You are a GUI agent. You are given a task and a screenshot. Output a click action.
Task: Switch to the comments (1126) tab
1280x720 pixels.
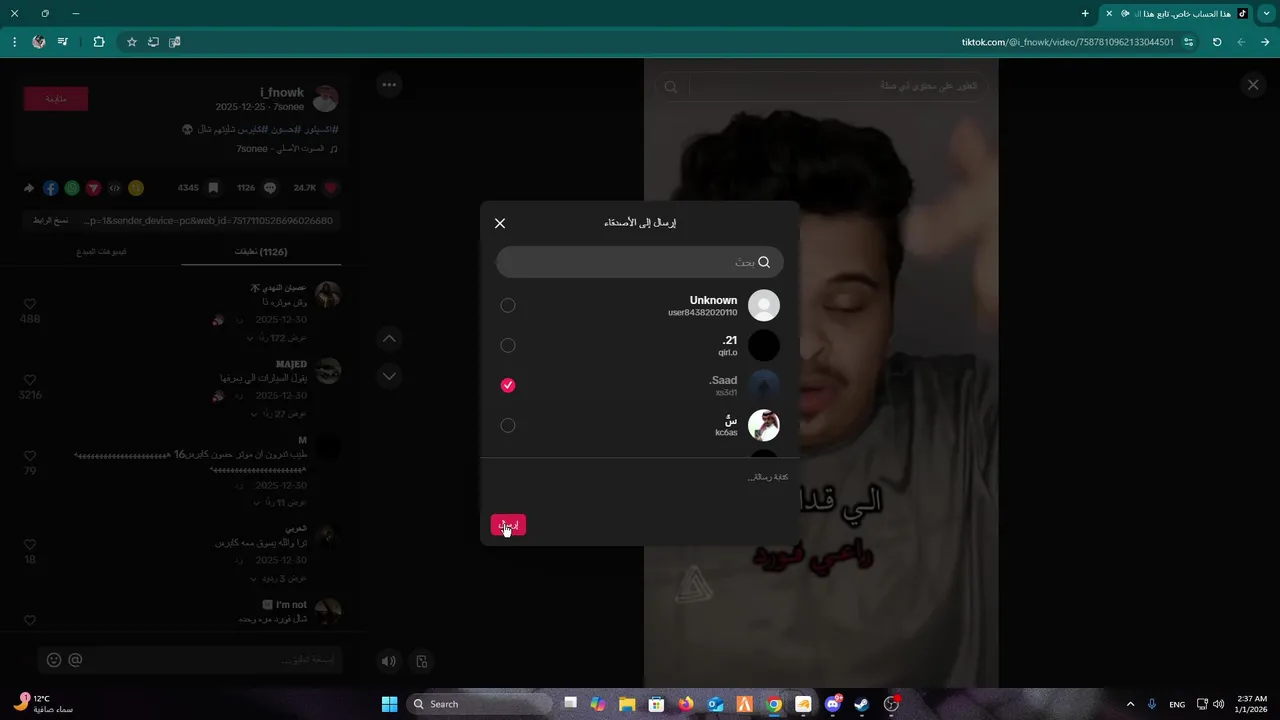pos(261,252)
